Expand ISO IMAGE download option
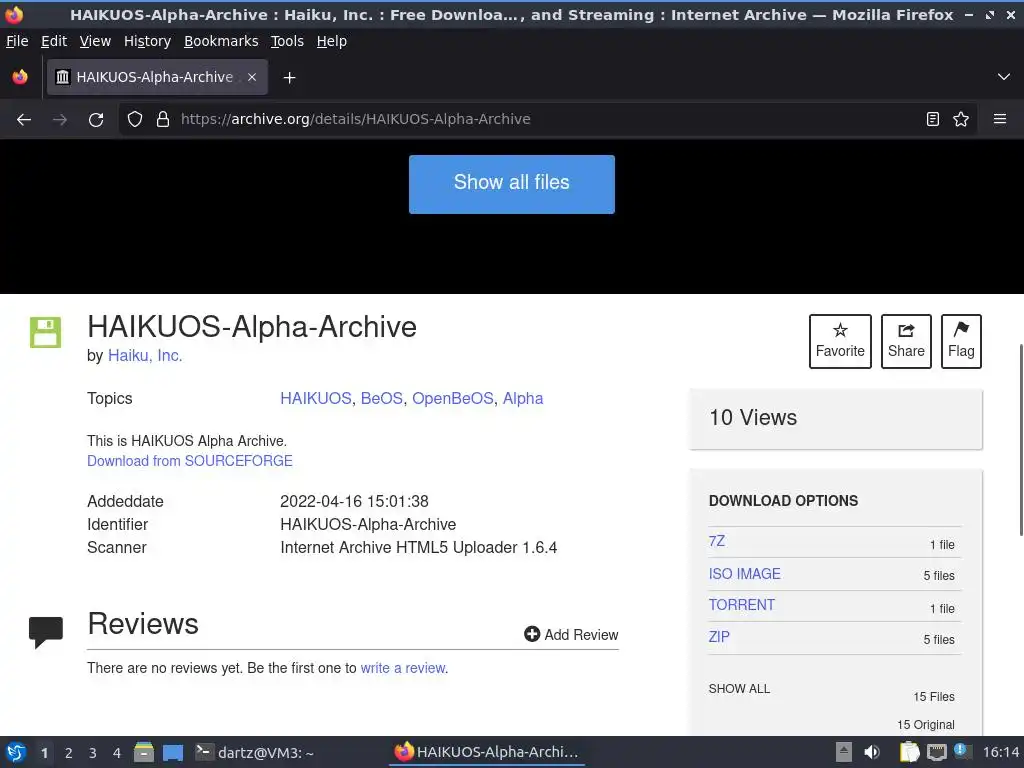Screen dimensions: 1024x768 click(744, 574)
